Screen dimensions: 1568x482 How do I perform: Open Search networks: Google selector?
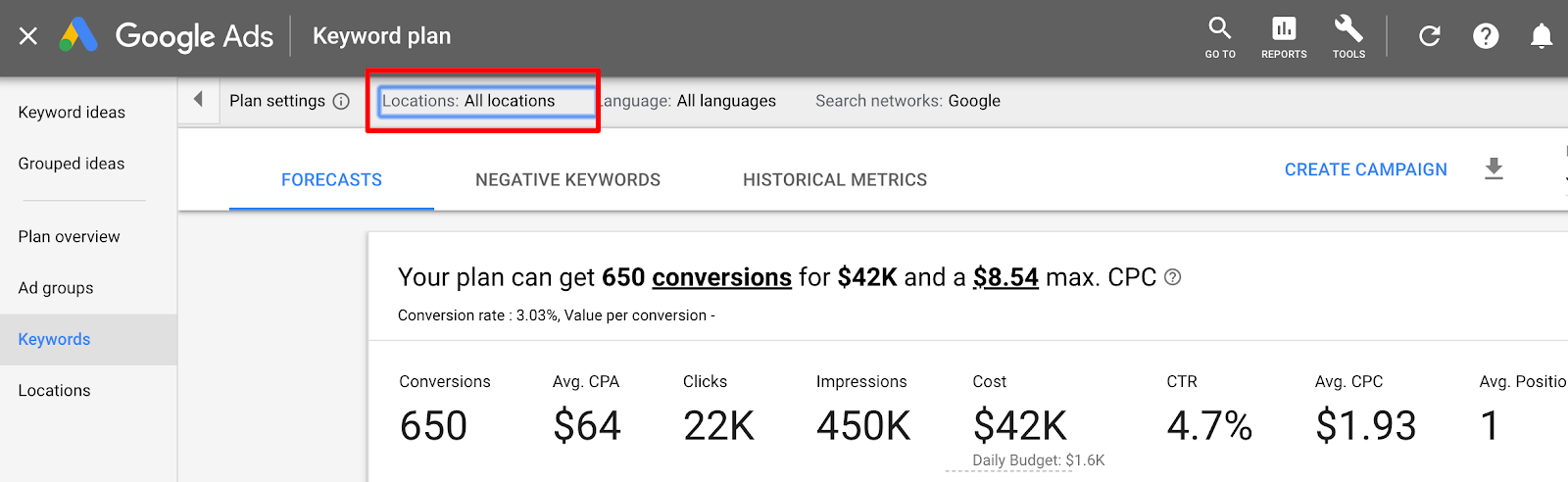[x=907, y=101]
